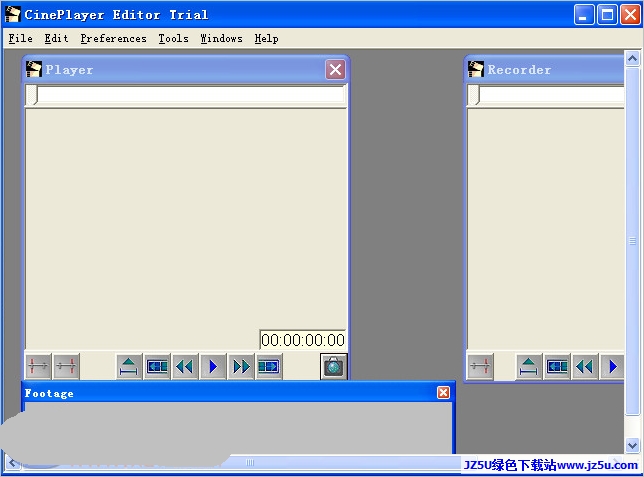
Task: Click the vertical scrollbar thumb
Action: pyautogui.click(x=632, y=242)
